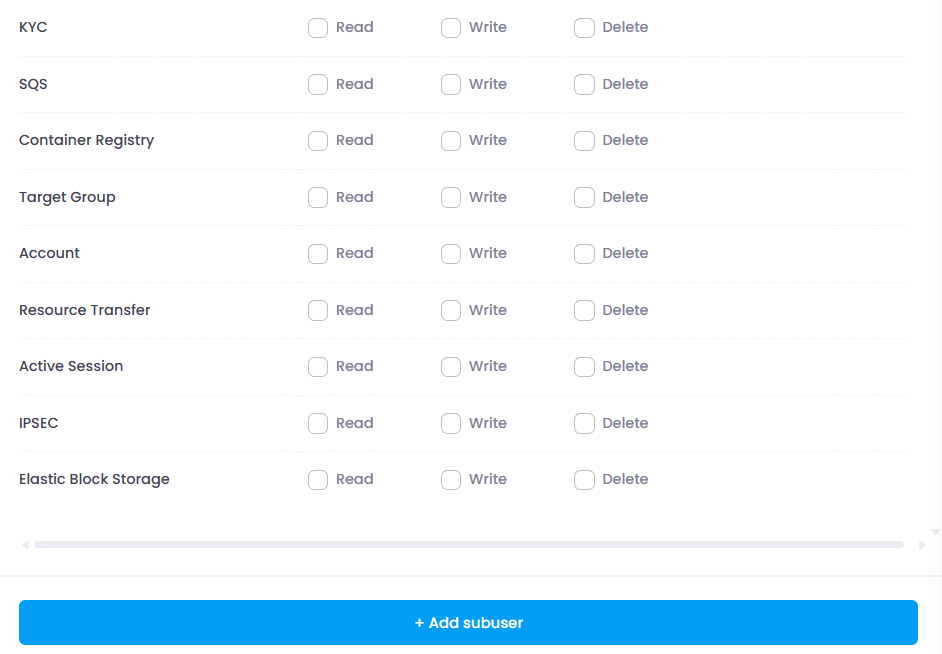Screen dimensions: 942x654
Task: Tick Write for Container Registry
Action: pos(451,141)
